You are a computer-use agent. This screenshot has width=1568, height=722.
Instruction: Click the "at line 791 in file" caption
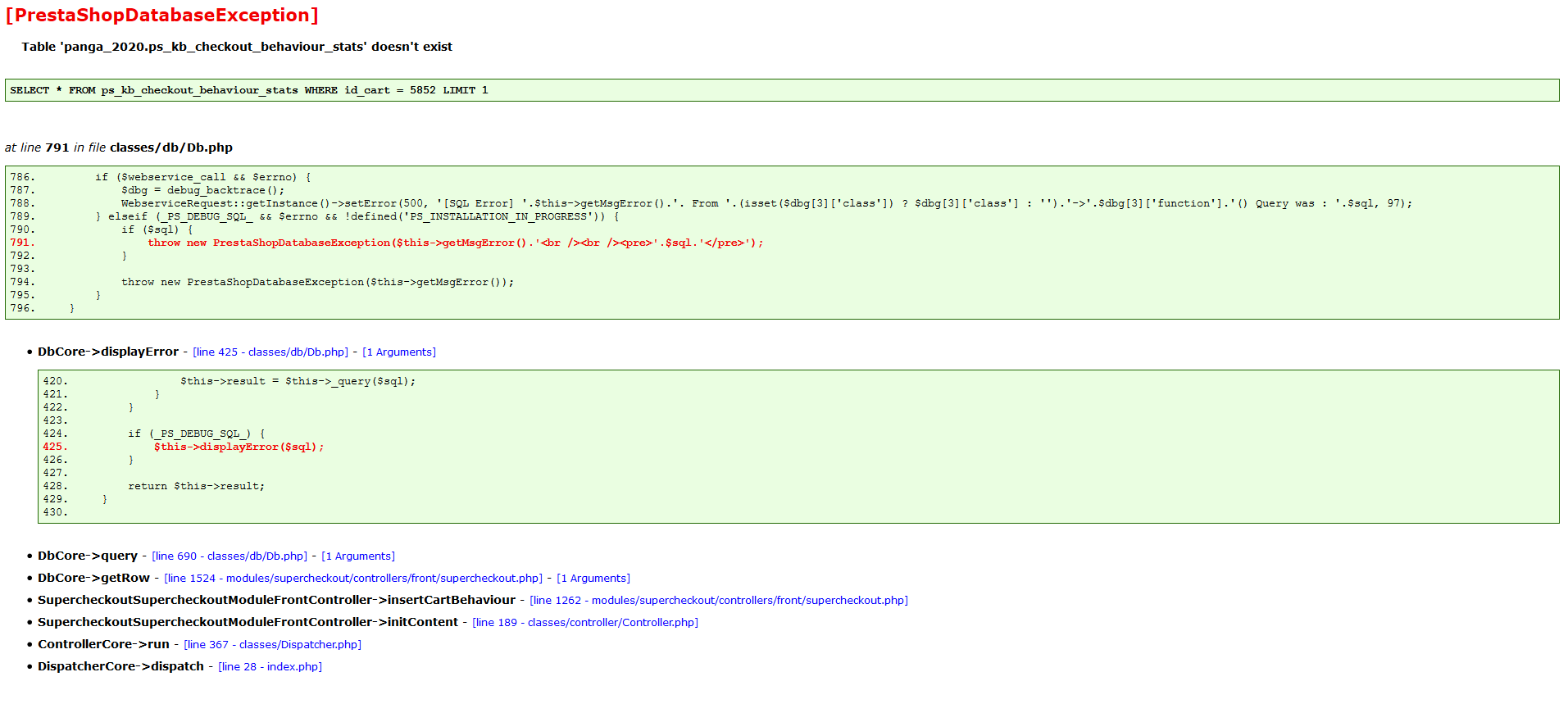click(119, 148)
